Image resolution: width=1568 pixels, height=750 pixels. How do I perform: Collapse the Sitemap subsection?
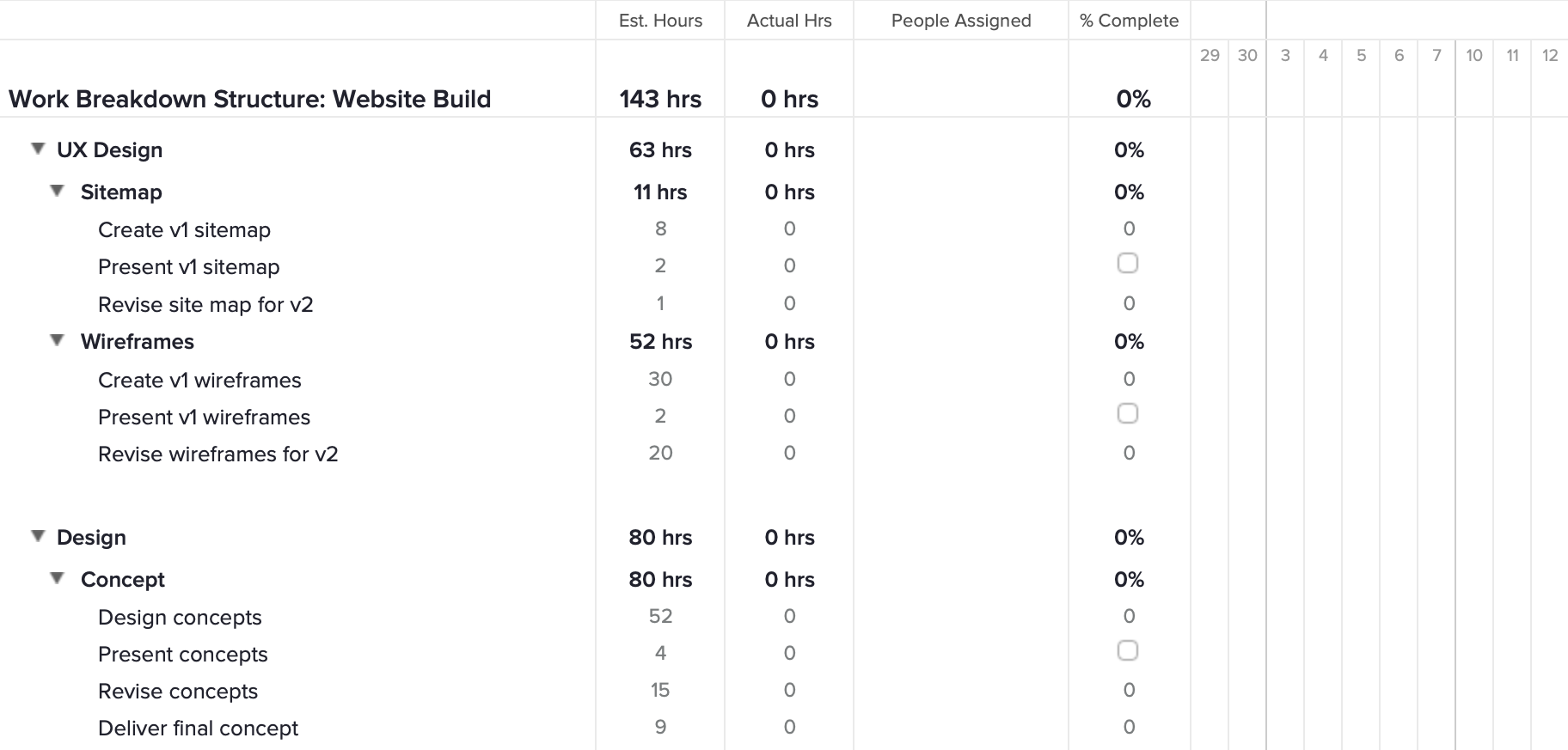(x=57, y=190)
